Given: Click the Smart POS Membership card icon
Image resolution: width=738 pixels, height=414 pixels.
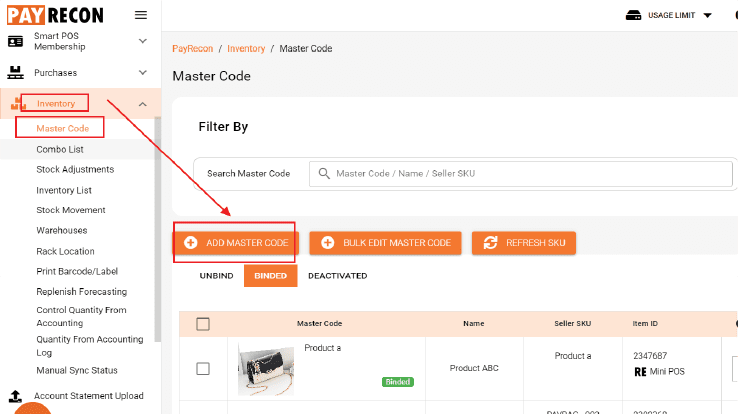Looking at the screenshot, I should pyautogui.click(x=15, y=41).
